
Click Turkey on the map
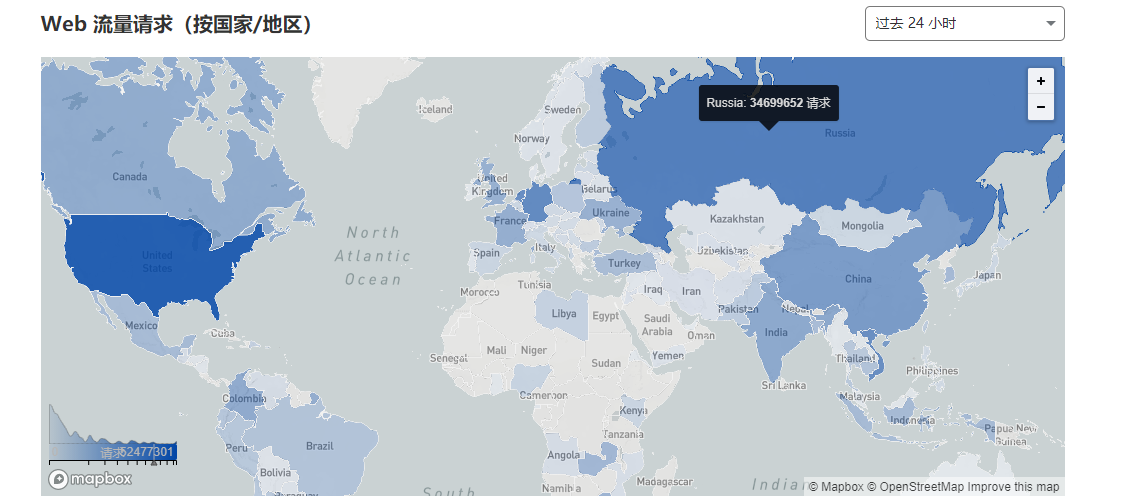click(x=623, y=263)
